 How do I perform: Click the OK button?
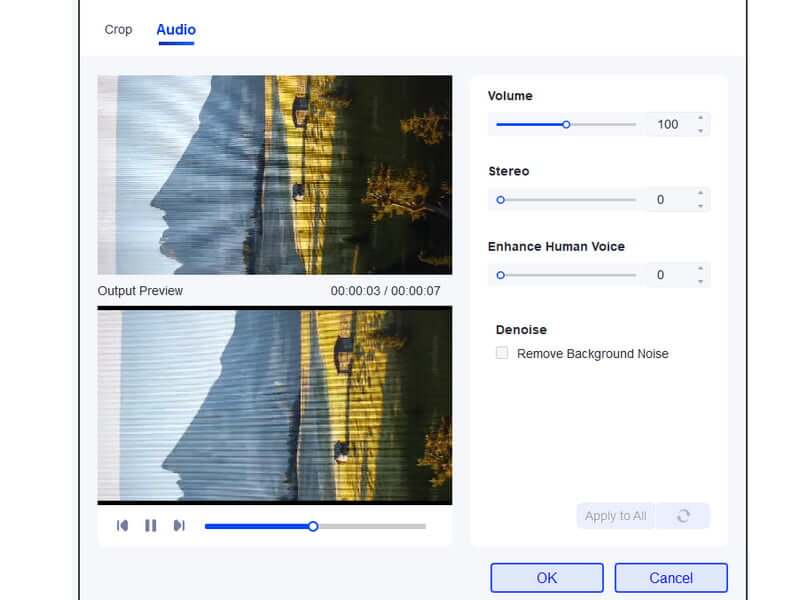[x=546, y=578]
